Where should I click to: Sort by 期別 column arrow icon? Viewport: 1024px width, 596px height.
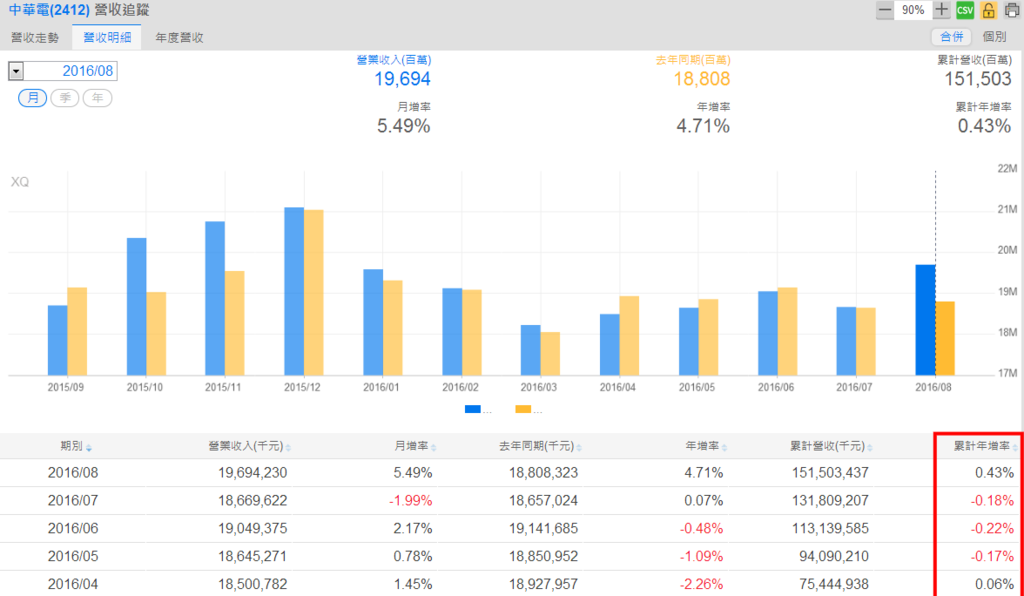[89, 448]
